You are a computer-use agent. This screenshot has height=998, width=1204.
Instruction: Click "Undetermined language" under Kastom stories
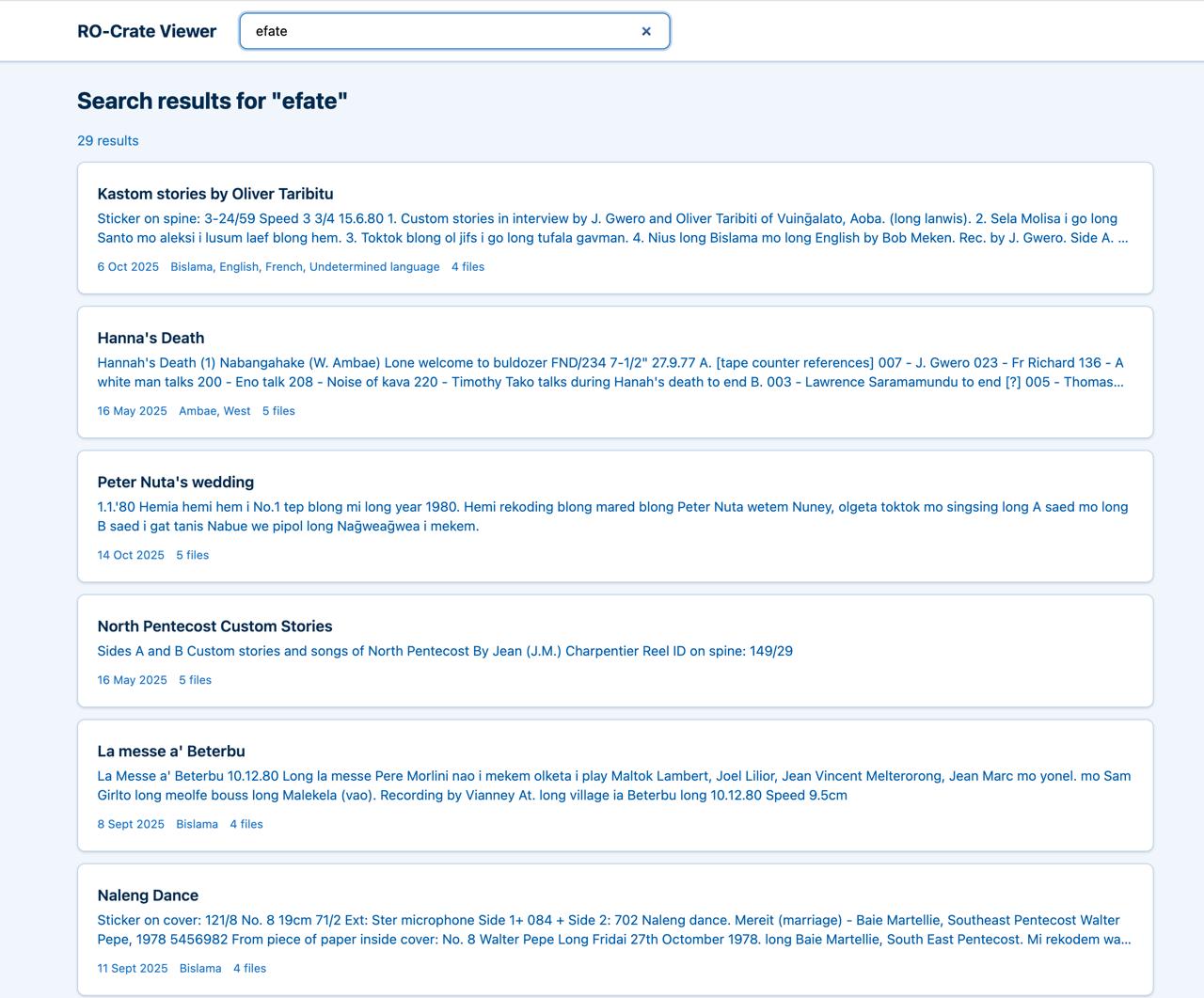(374, 266)
